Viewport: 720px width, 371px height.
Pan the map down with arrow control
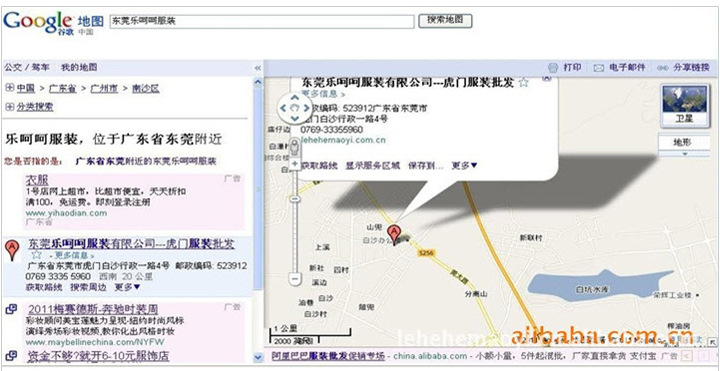pyautogui.click(x=295, y=118)
